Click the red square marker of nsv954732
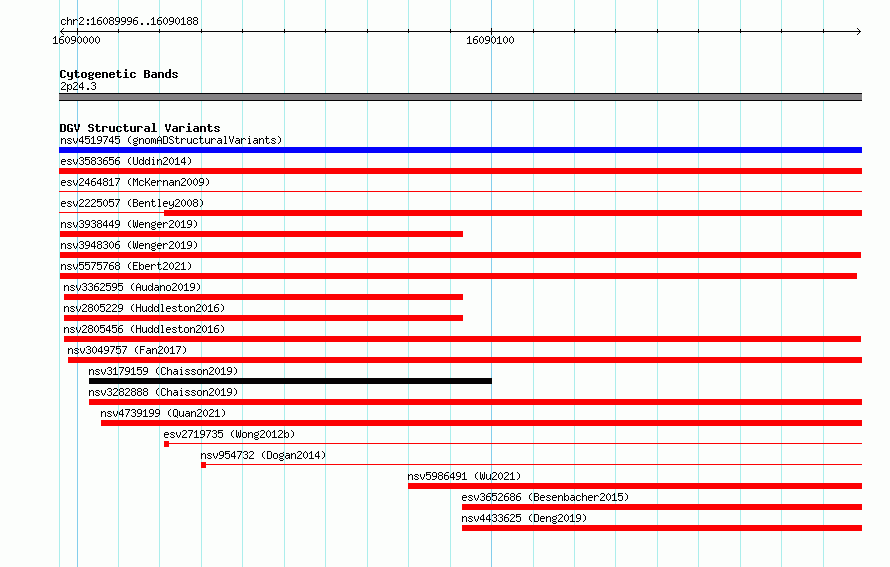 [203, 465]
